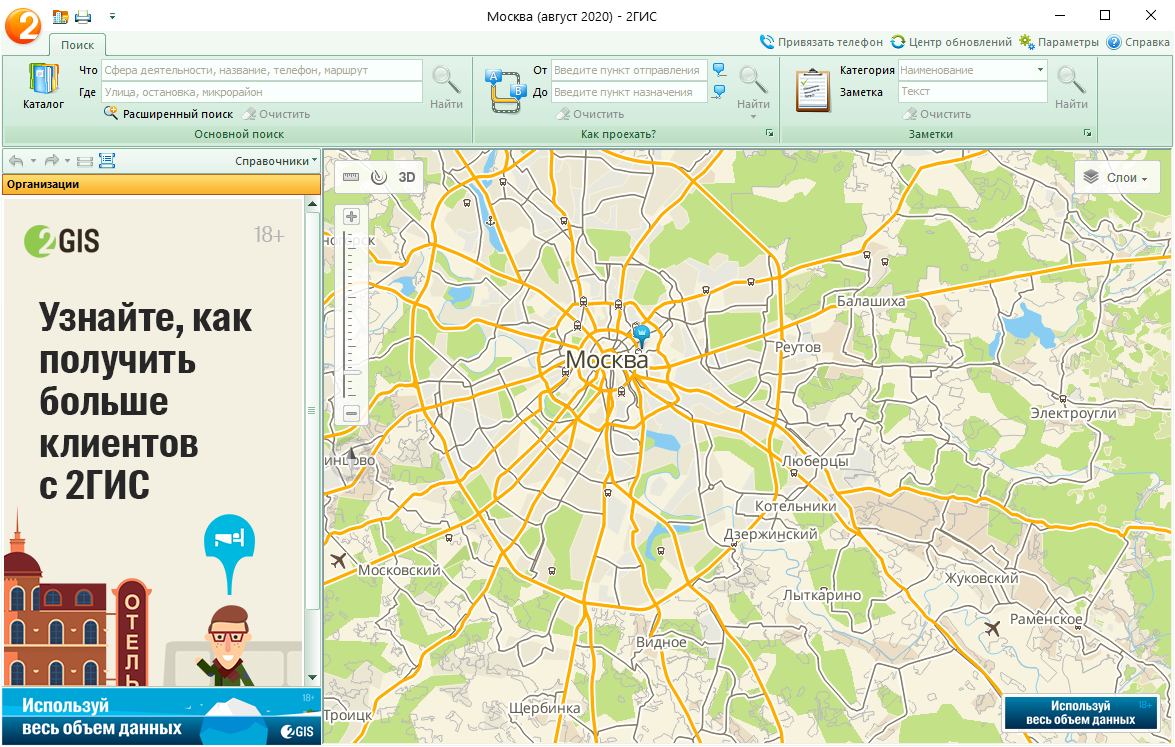Select the ruler measurement tool on map
The height and width of the screenshot is (747, 1175).
(351, 177)
